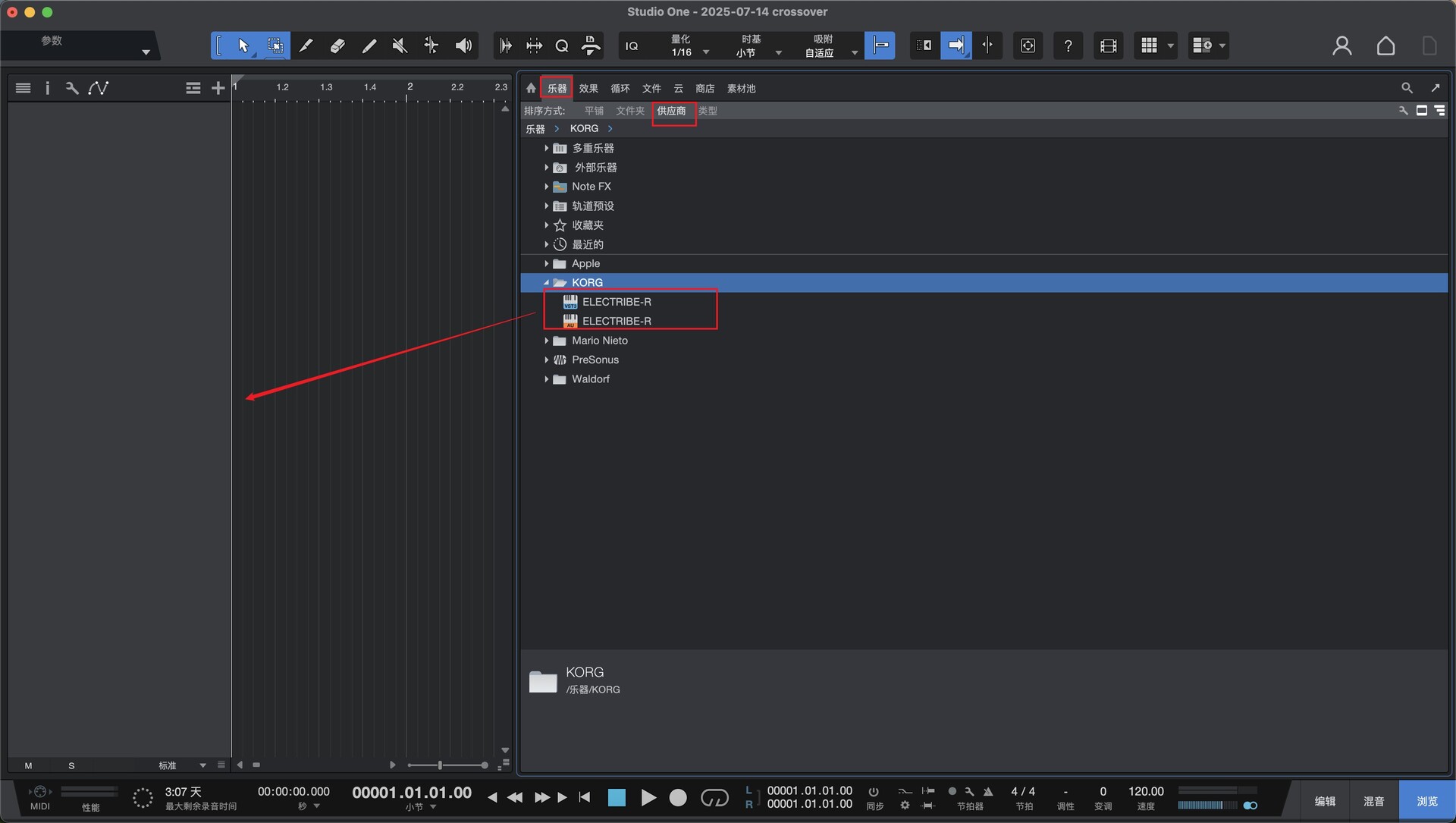Select the Bend tool
This screenshot has height=823, width=1456.
coord(431,46)
